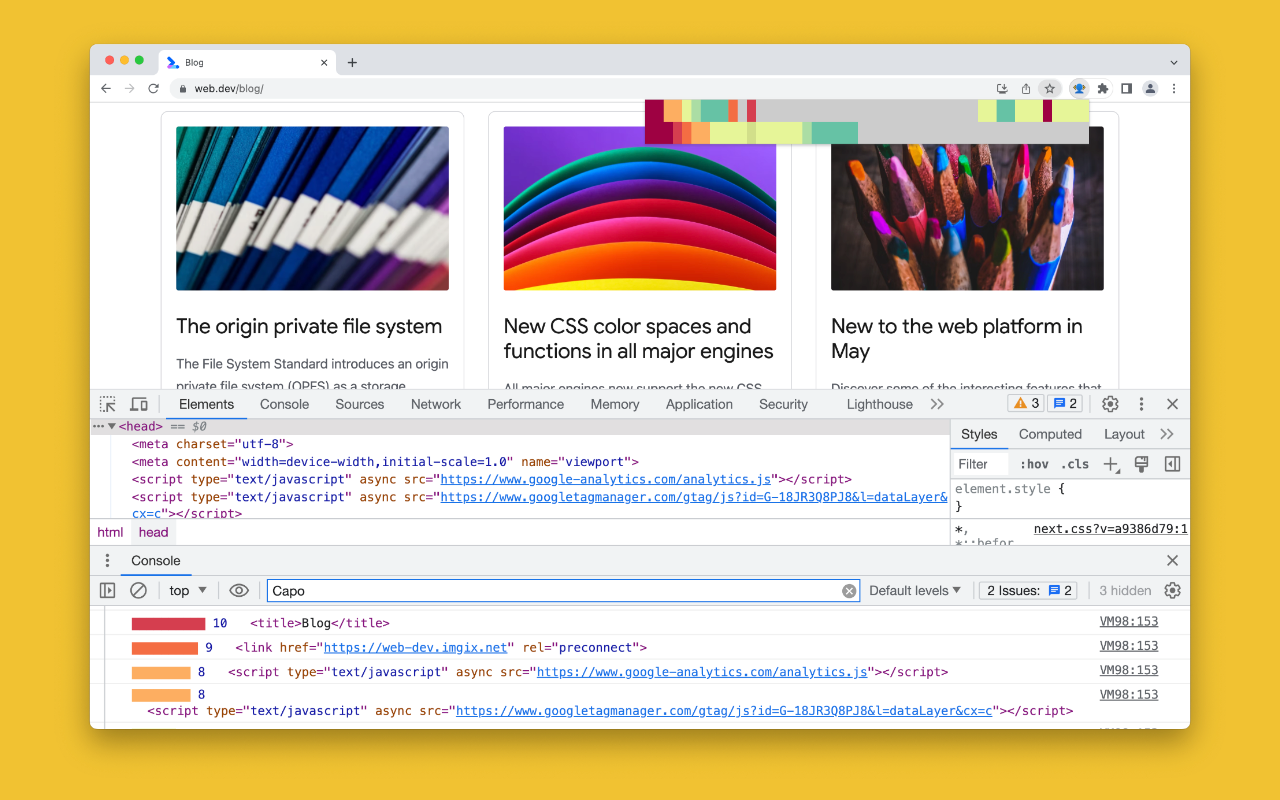This screenshot has height=800, width=1280.
Task: Open the head element ellipsis actions
Action: pos(98,426)
